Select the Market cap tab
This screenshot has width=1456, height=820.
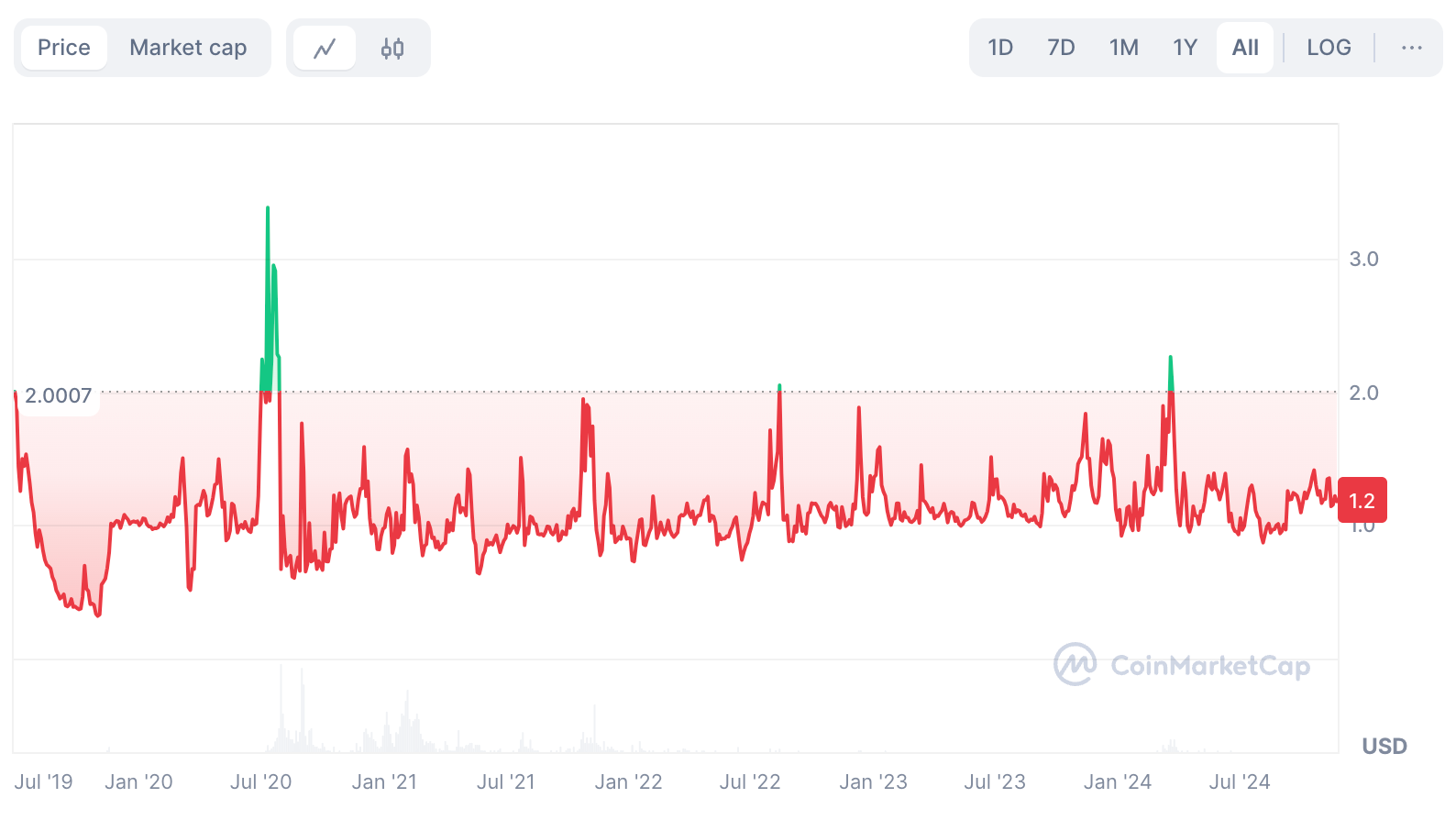pyautogui.click(x=188, y=48)
